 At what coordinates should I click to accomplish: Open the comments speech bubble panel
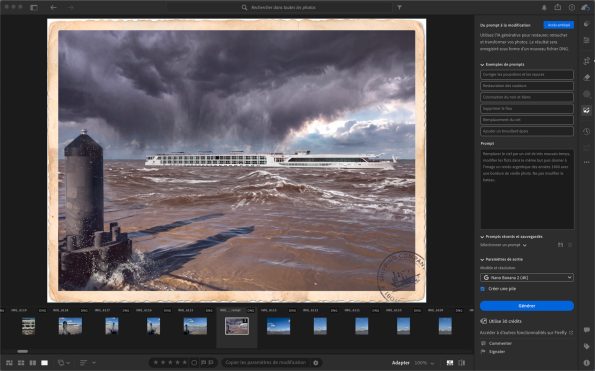coord(587,330)
